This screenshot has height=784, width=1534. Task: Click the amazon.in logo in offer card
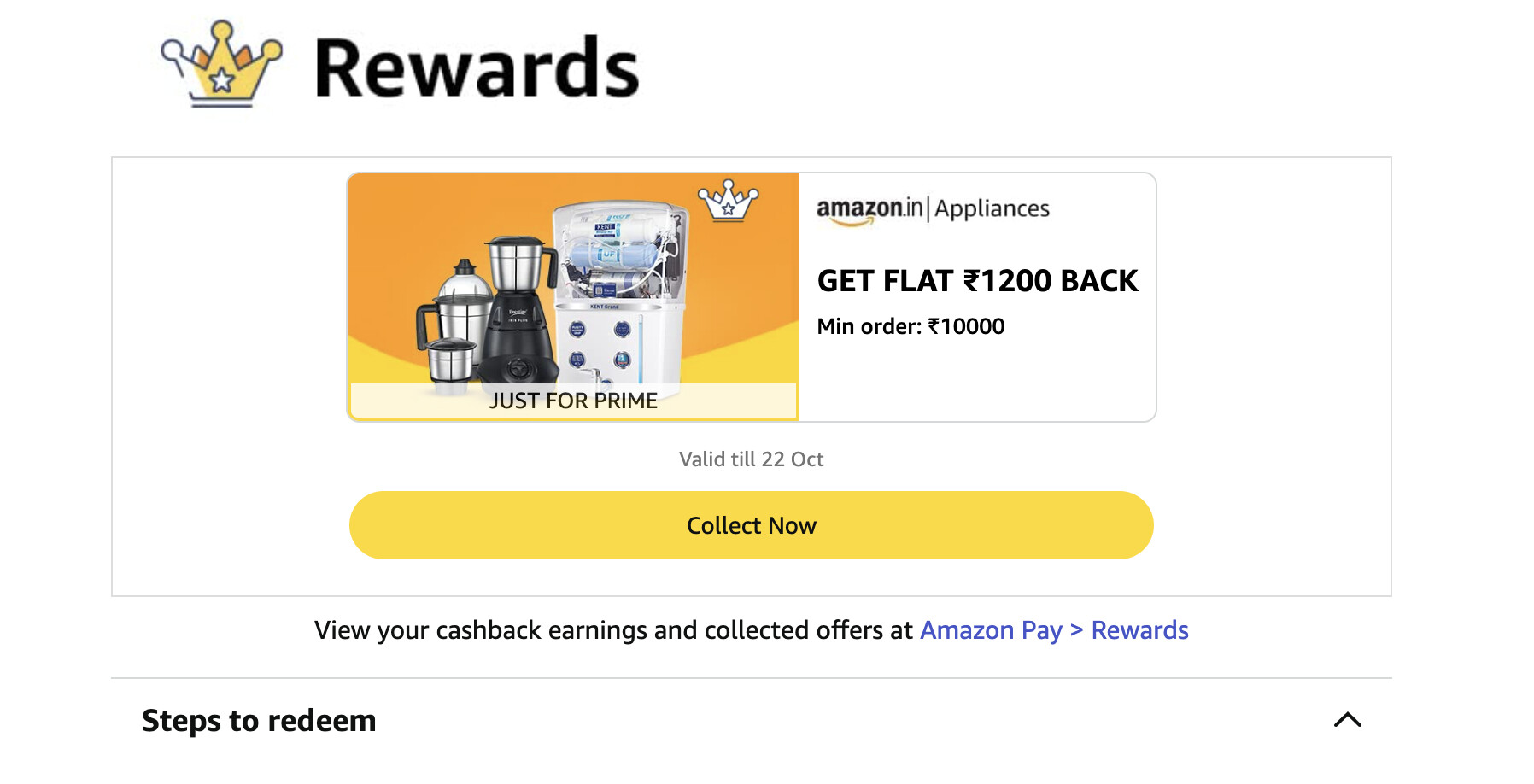869,209
